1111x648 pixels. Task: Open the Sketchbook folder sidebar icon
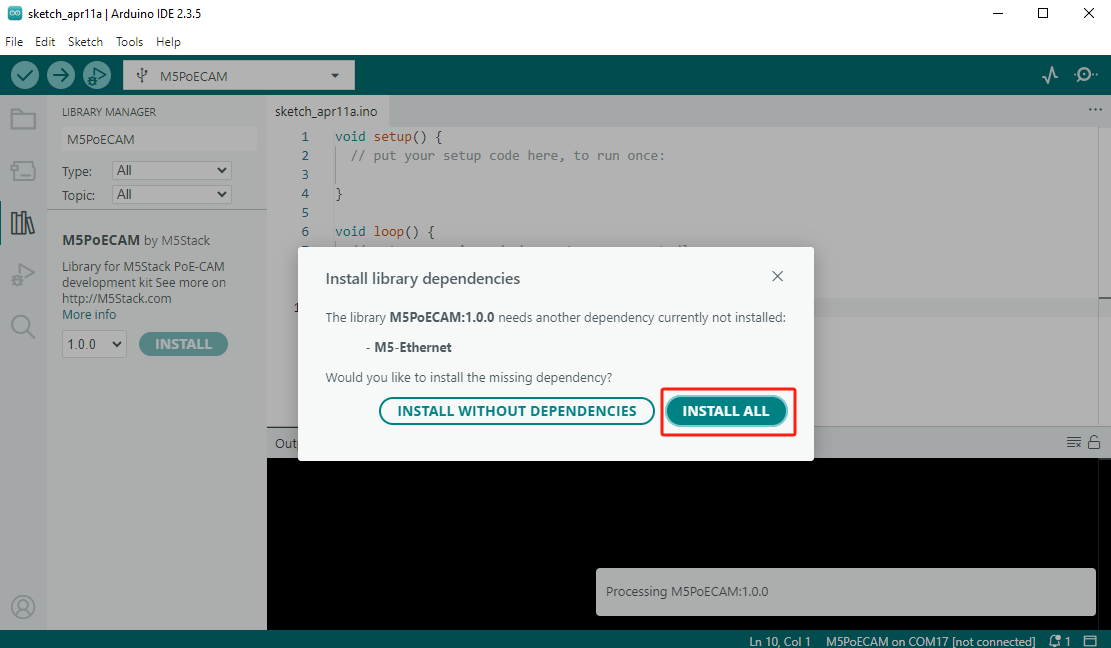coord(23,119)
